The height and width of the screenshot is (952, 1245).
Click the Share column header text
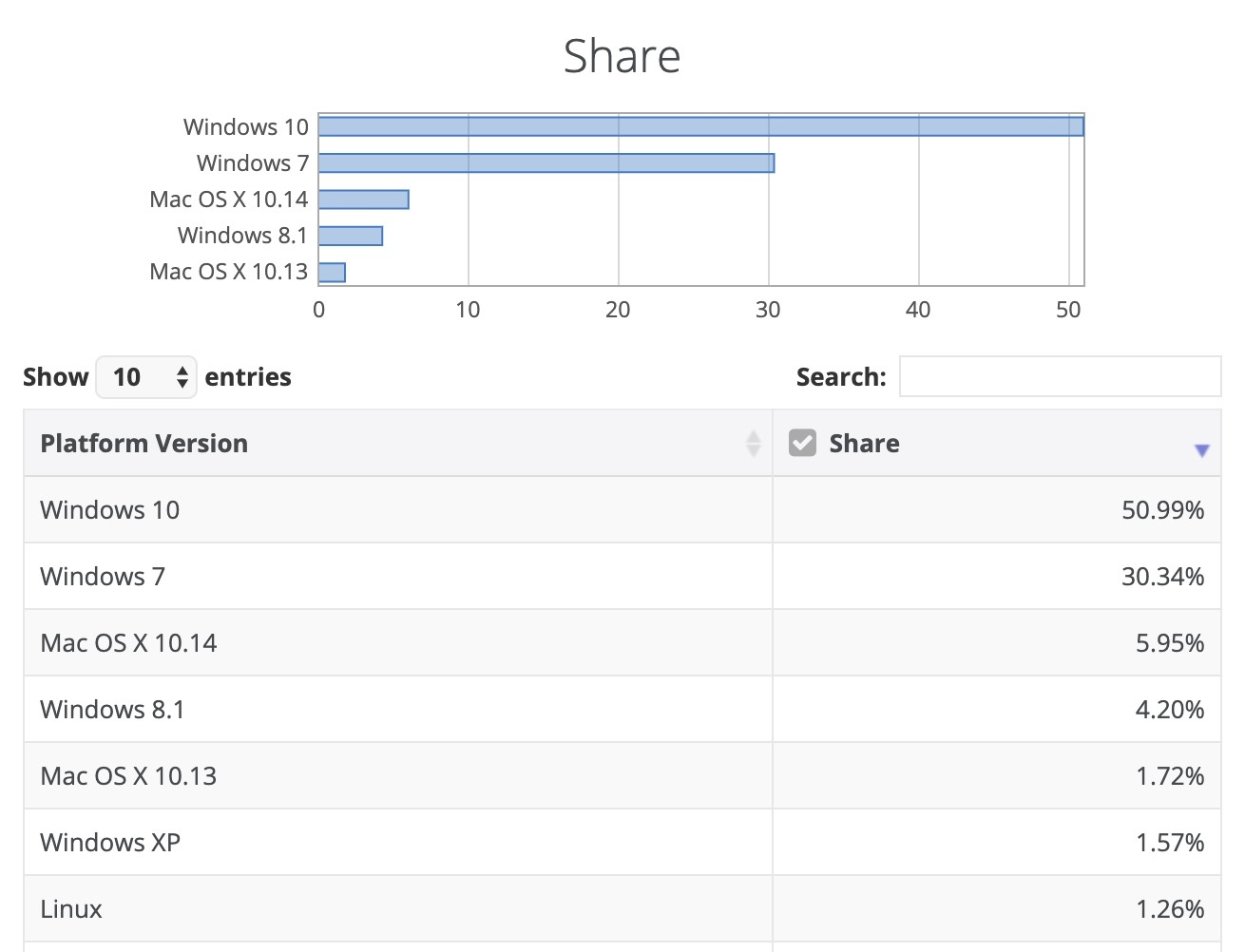(x=863, y=444)
